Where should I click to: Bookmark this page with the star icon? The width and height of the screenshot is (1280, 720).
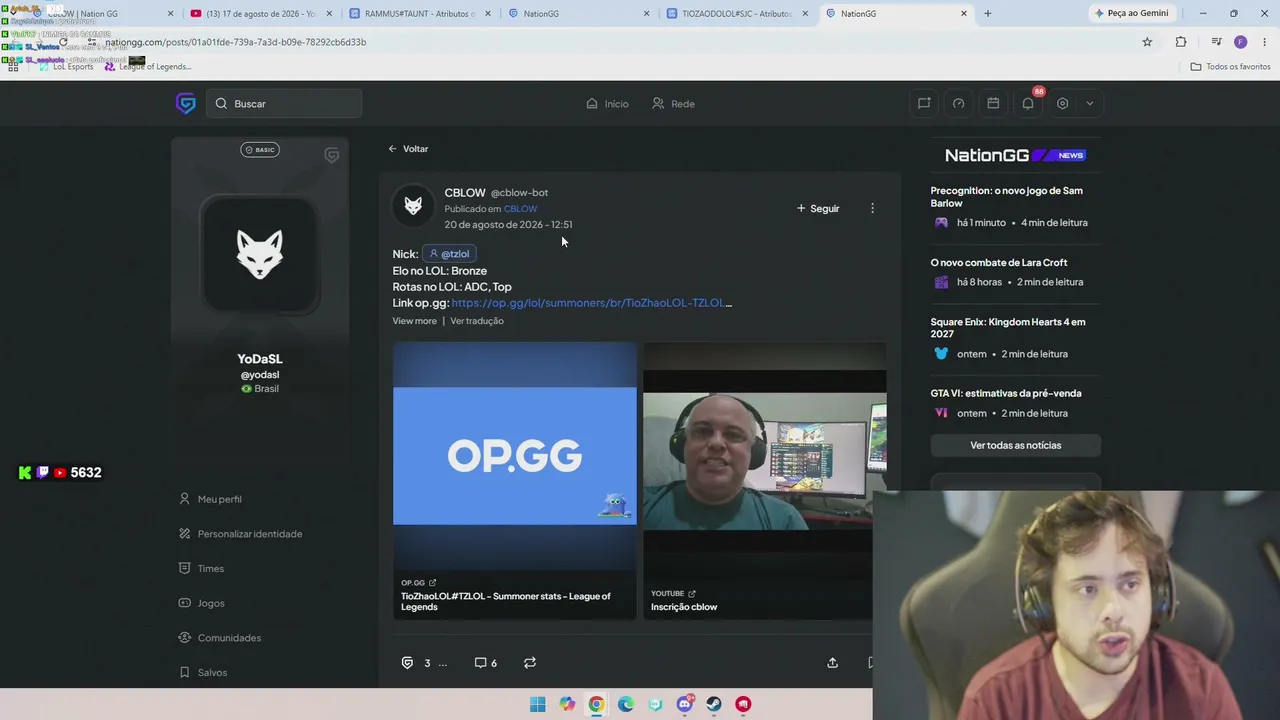[x=1147, y=42]
